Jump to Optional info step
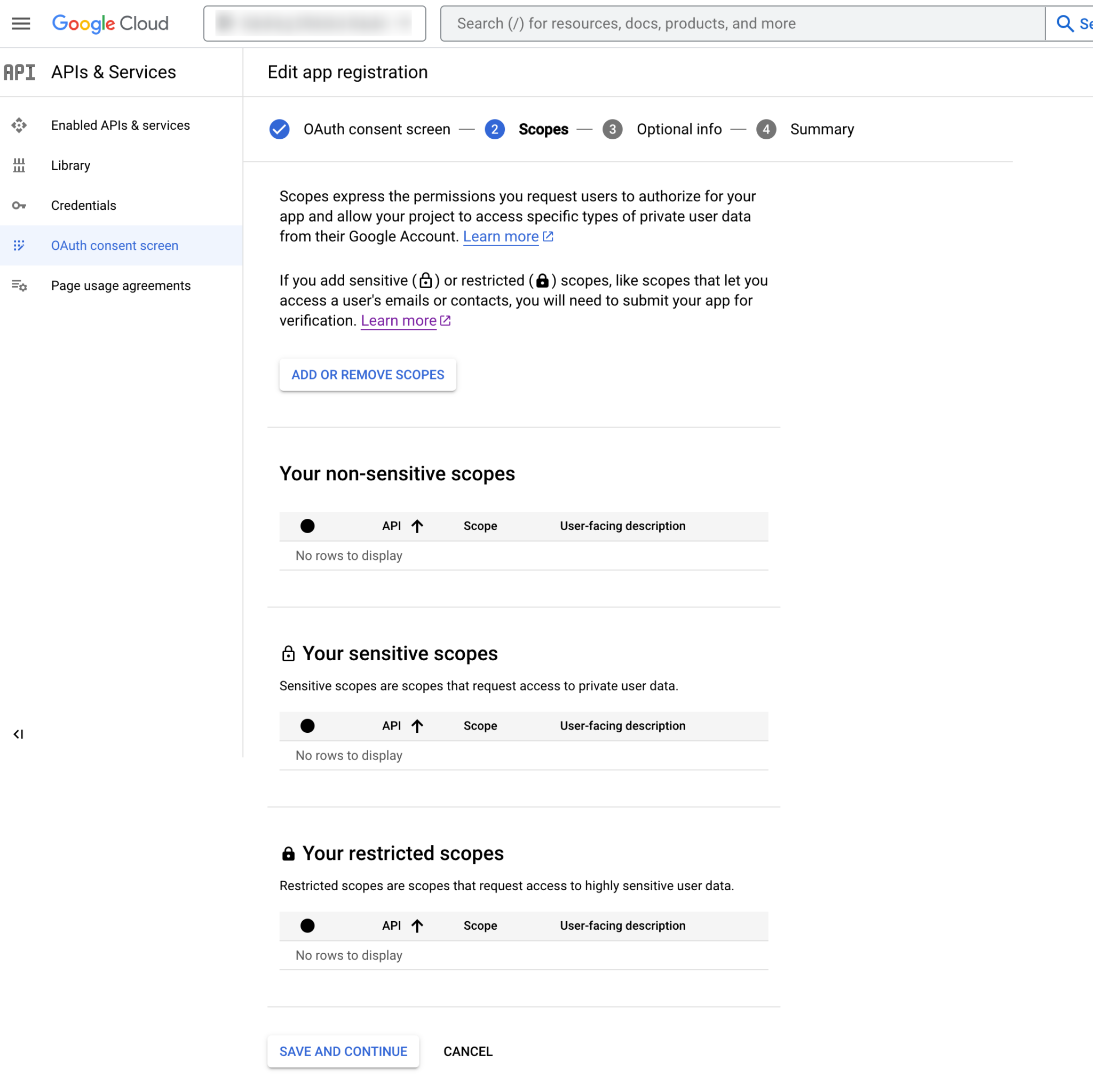 tap(678, 129)
